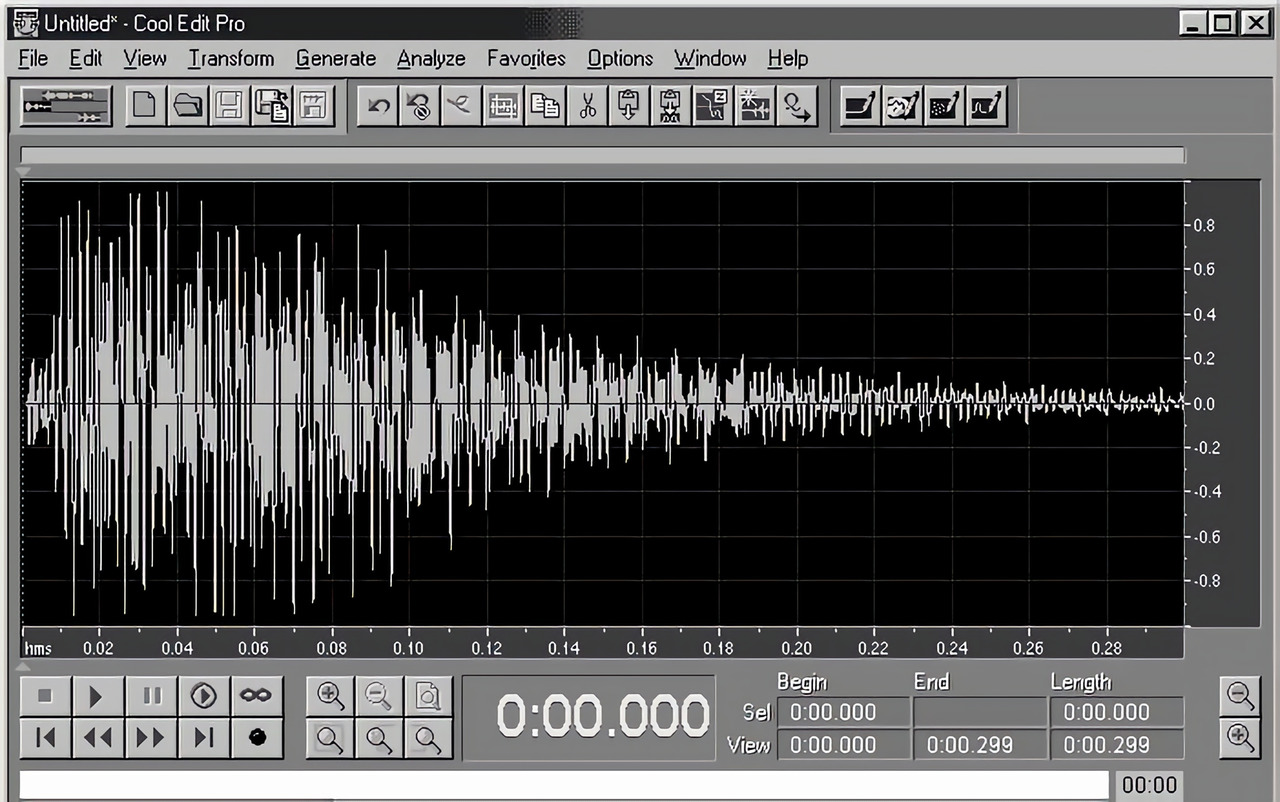Viewport: 1280px width, 802px height.
Task: Start recording with the Record dot button
Action: [x=257, y=739]
